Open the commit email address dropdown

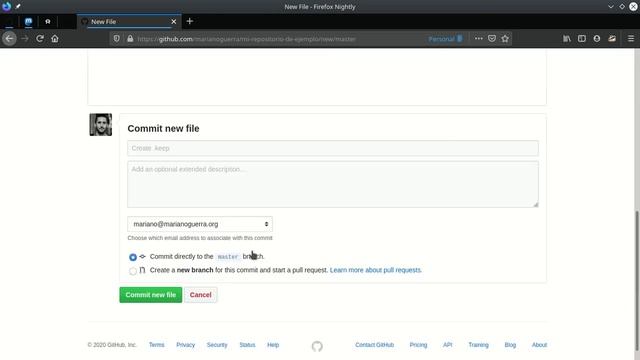(200, 224)
